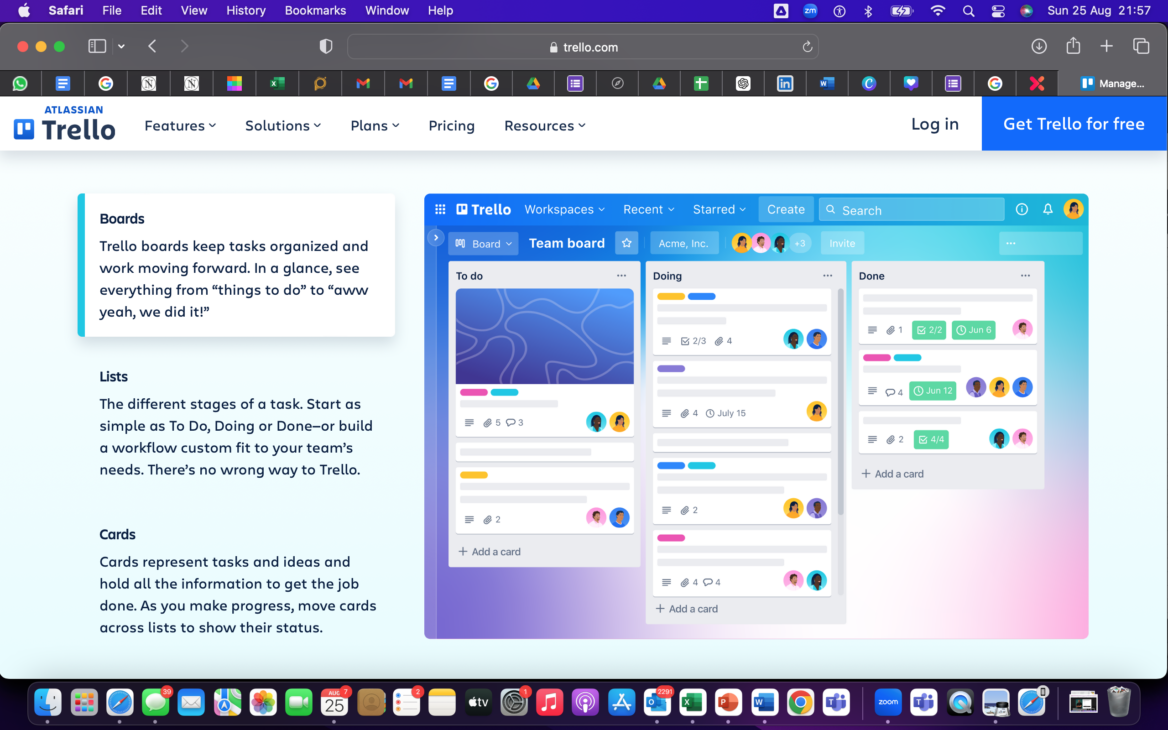Open new tab with plus icon
The height and width of the screenshot is (730, 1168).
point(1106,46)
